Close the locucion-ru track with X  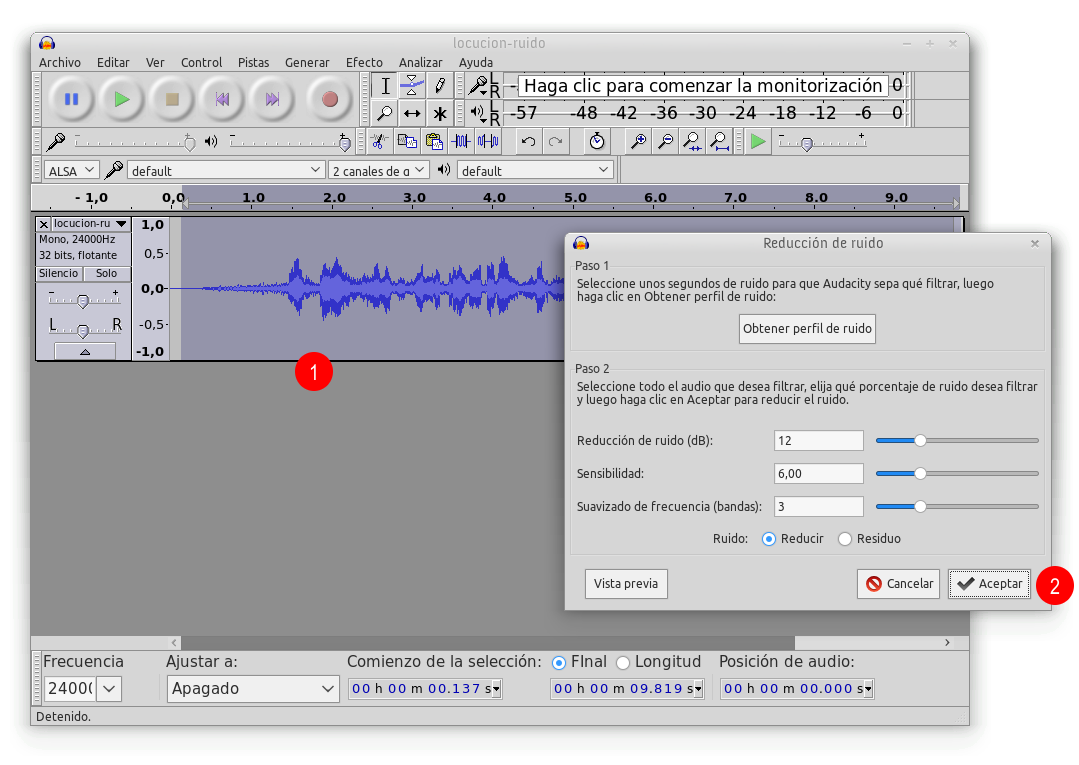[43, 224]
